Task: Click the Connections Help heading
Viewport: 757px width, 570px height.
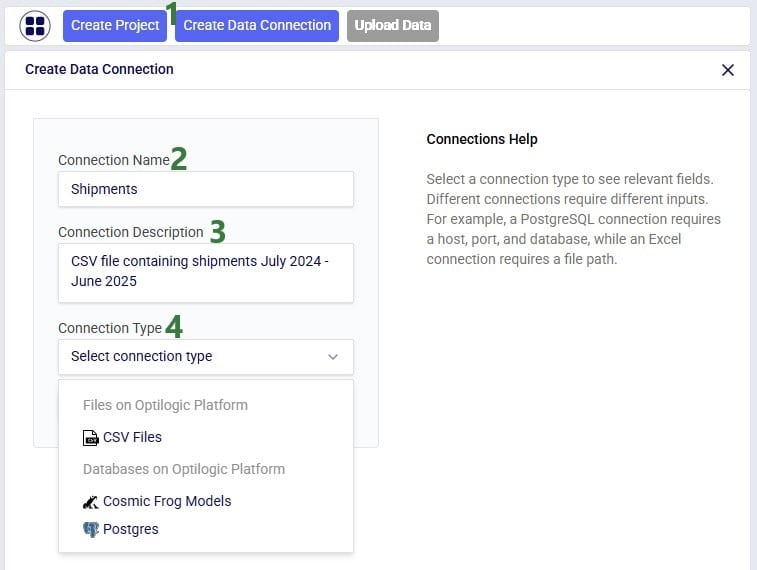Action: pyautogui.click(x=482, y=139)
